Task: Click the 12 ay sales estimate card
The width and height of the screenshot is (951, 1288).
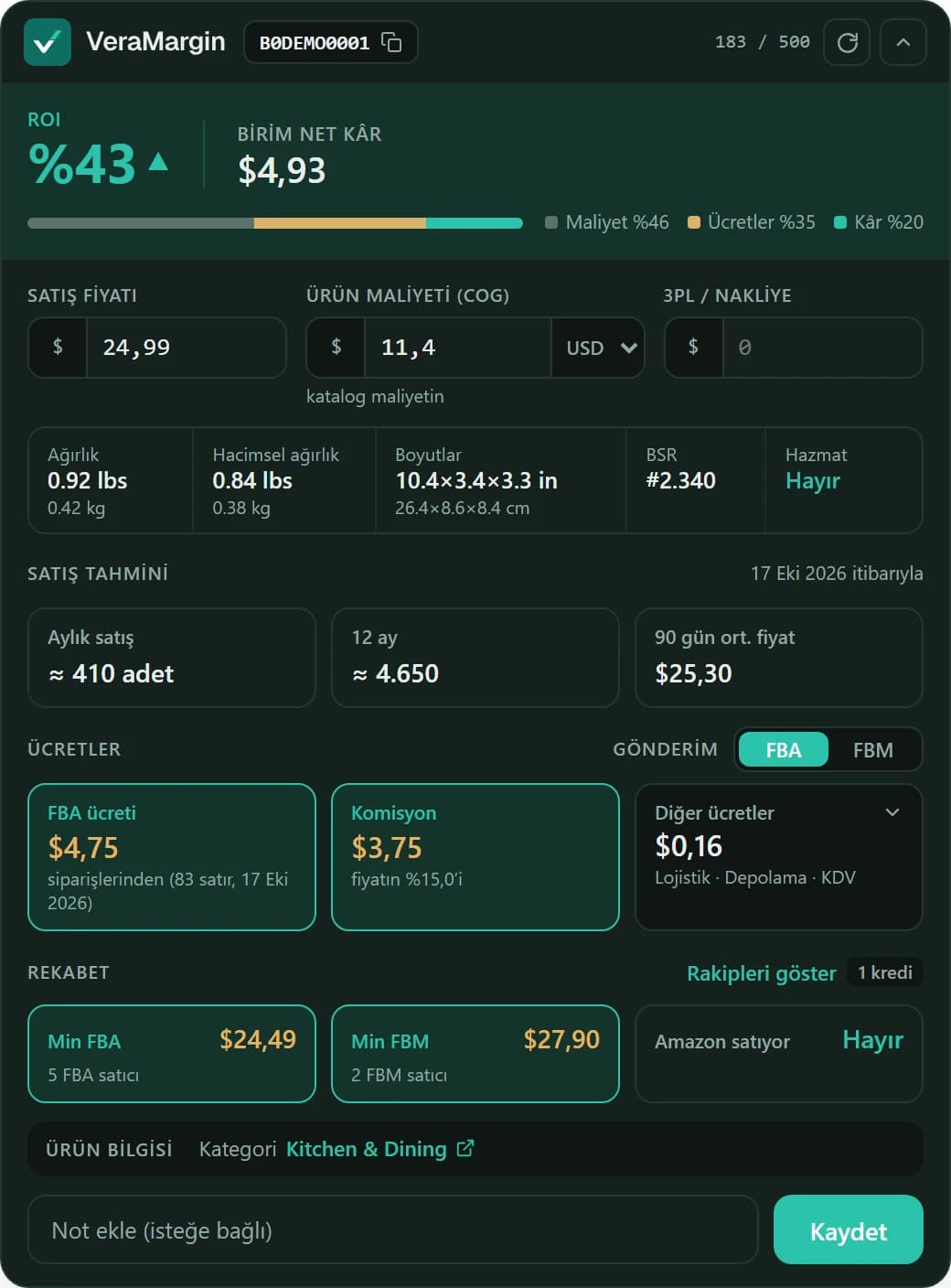Action: (x=475, y=658)
